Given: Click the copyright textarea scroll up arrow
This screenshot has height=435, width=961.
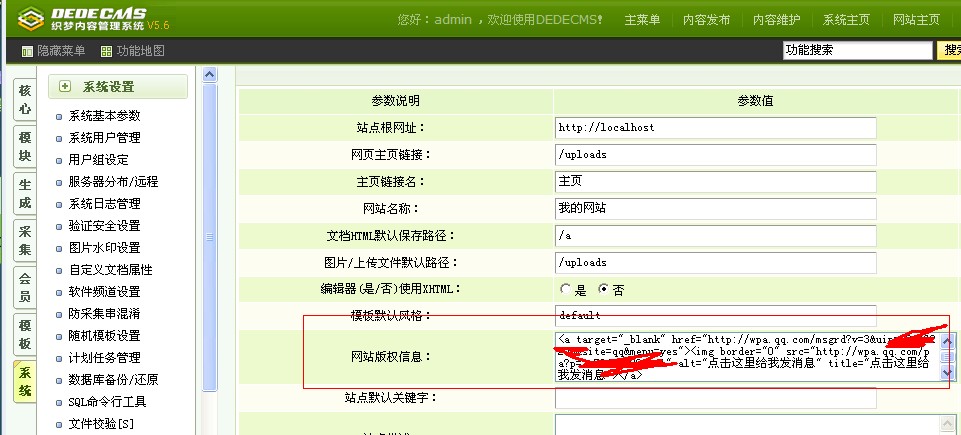Looking at the screenshot, I should click(948, 341).
